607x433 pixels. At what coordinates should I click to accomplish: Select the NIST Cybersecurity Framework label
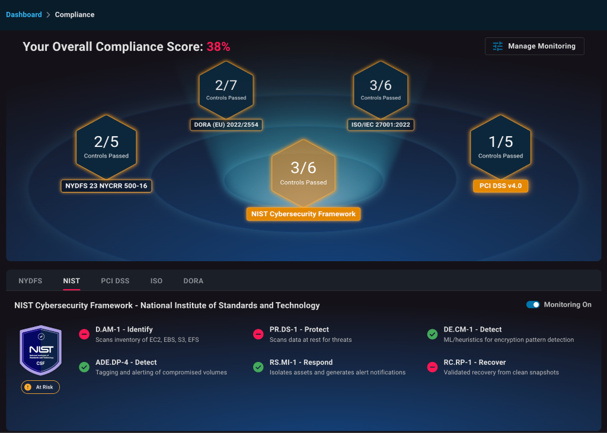(x=303, y=214)
